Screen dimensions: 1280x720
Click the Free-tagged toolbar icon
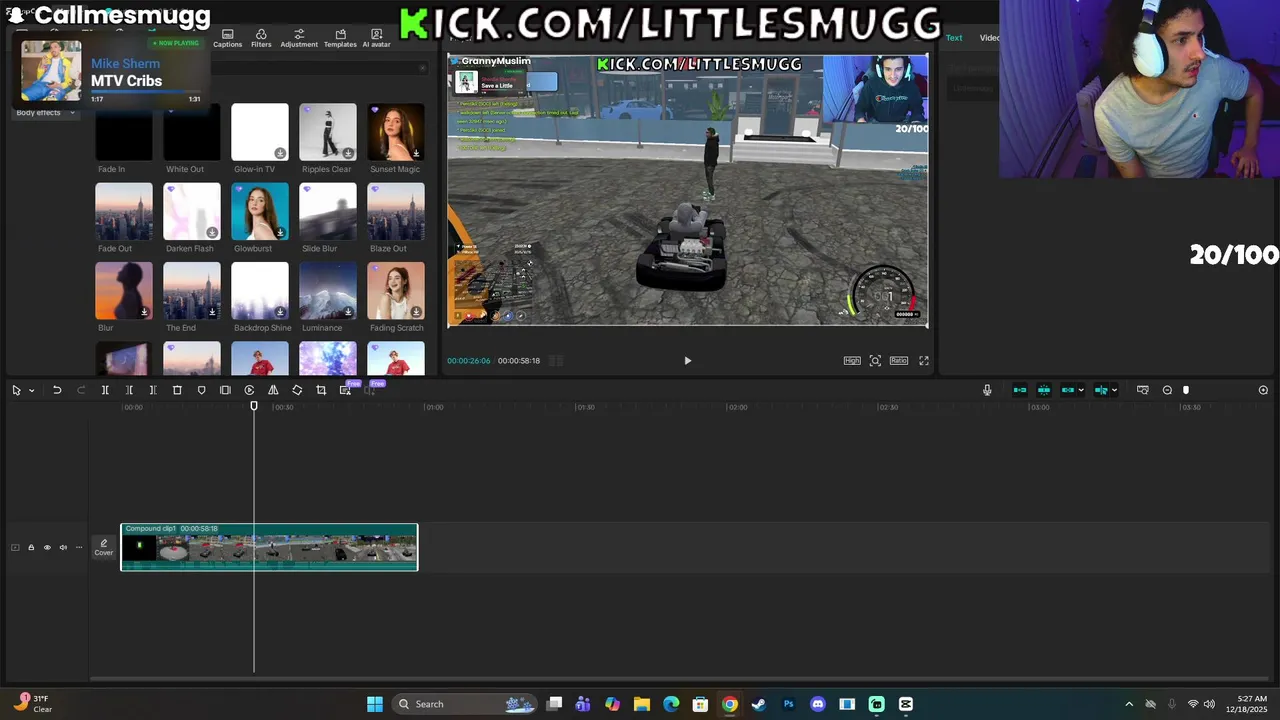[345, 390]
